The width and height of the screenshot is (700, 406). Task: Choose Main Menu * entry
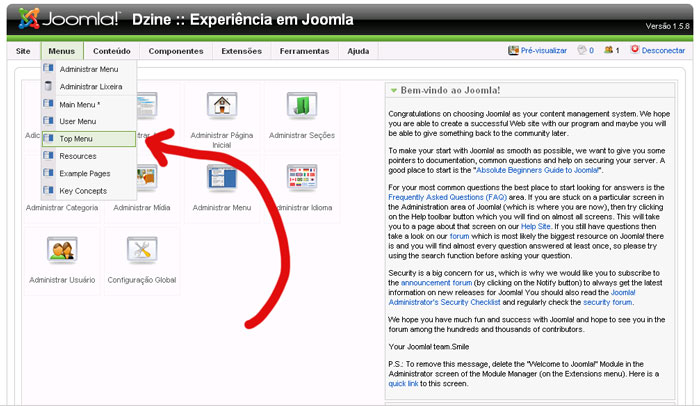89,105
